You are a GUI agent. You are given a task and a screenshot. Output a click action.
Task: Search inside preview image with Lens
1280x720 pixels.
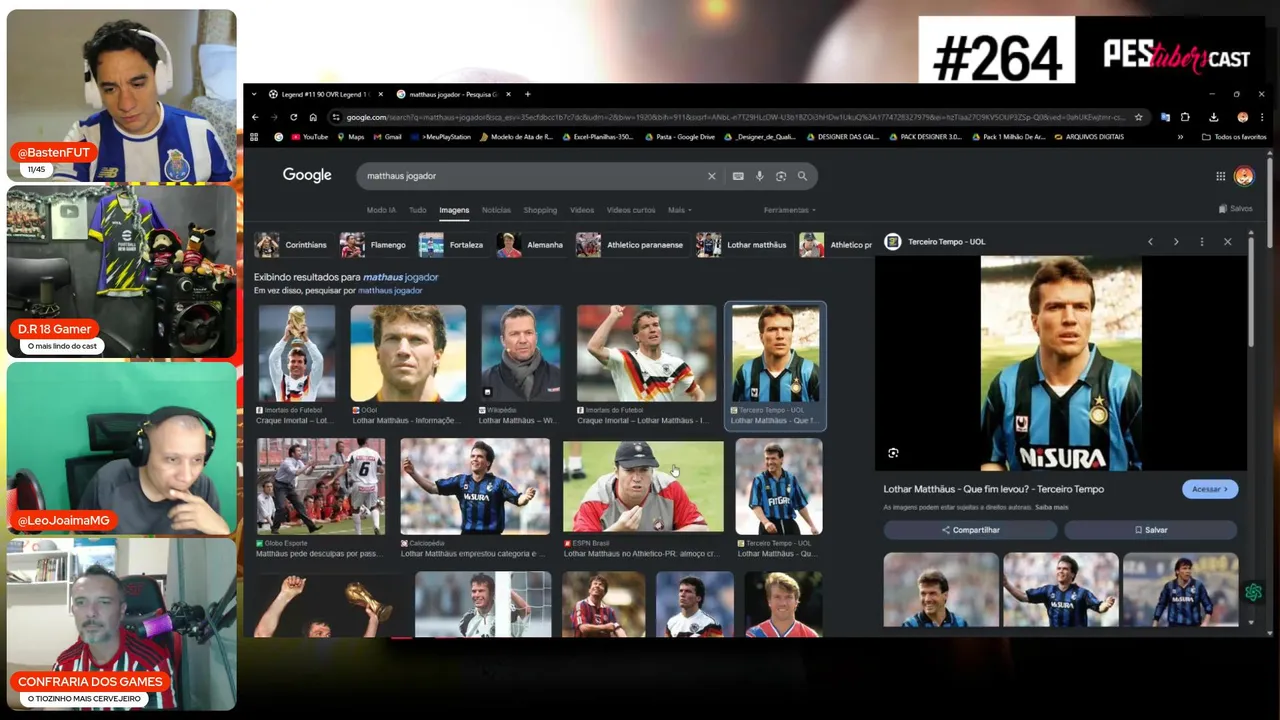(893, 453)
